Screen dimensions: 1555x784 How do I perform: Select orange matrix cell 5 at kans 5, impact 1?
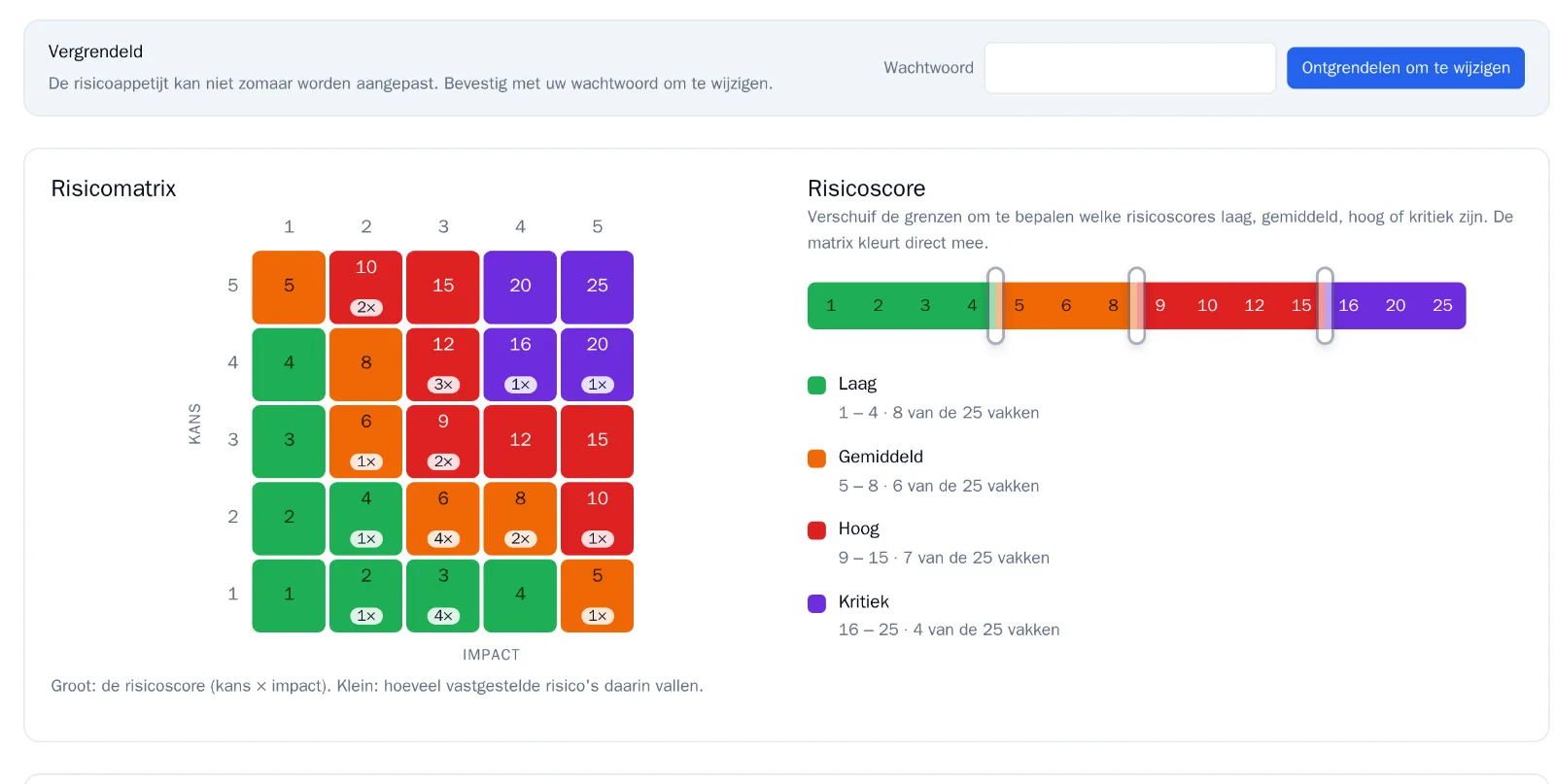pyautogui.click(x=289, y=287)
